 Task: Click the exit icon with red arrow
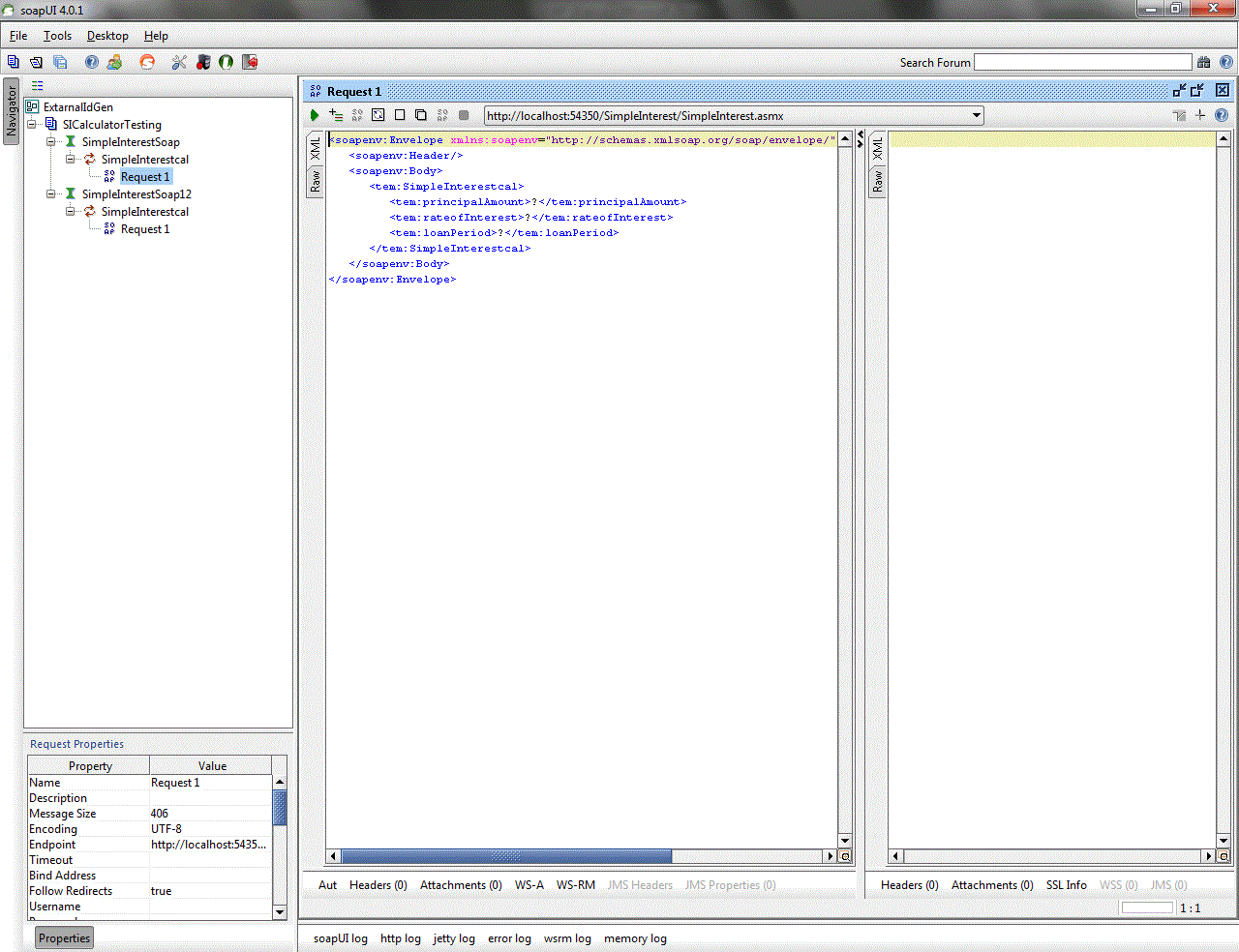pos(250,62)
